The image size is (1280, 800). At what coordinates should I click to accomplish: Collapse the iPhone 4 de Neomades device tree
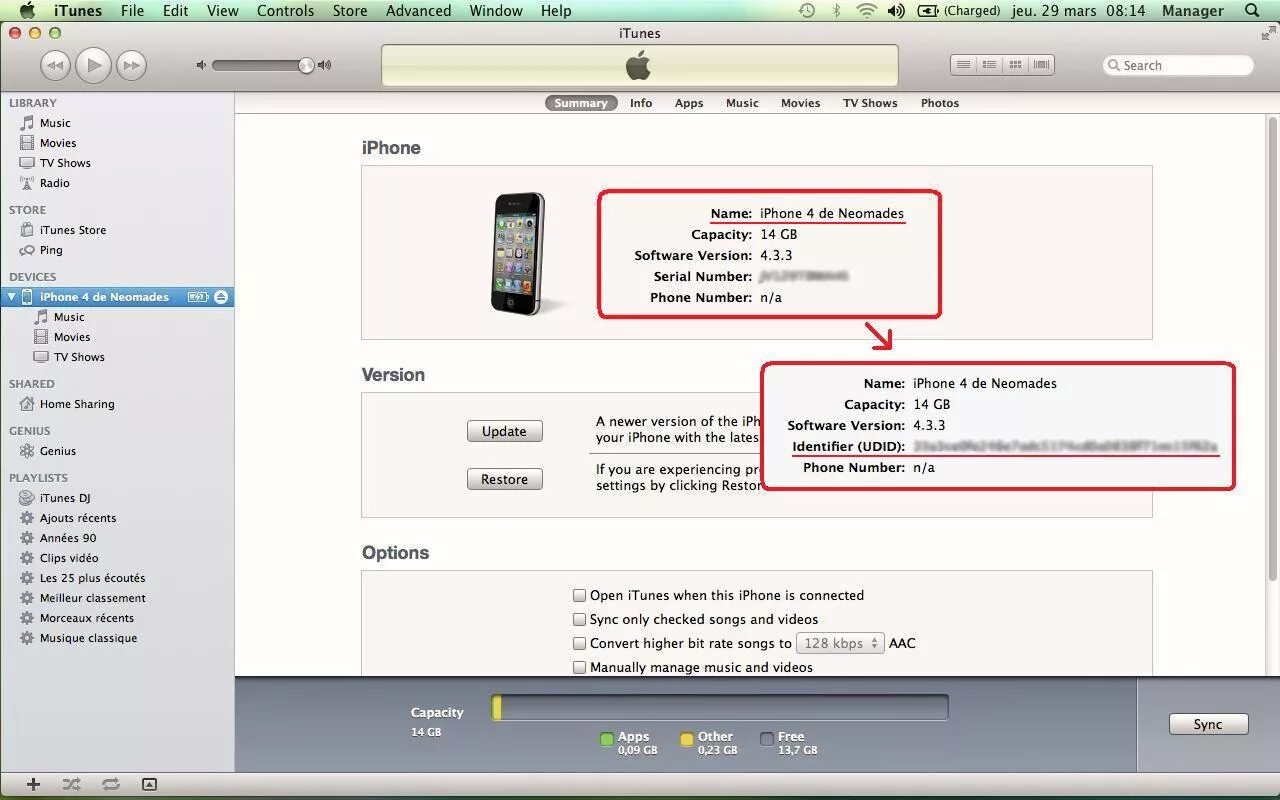click(x=12, y=297)
